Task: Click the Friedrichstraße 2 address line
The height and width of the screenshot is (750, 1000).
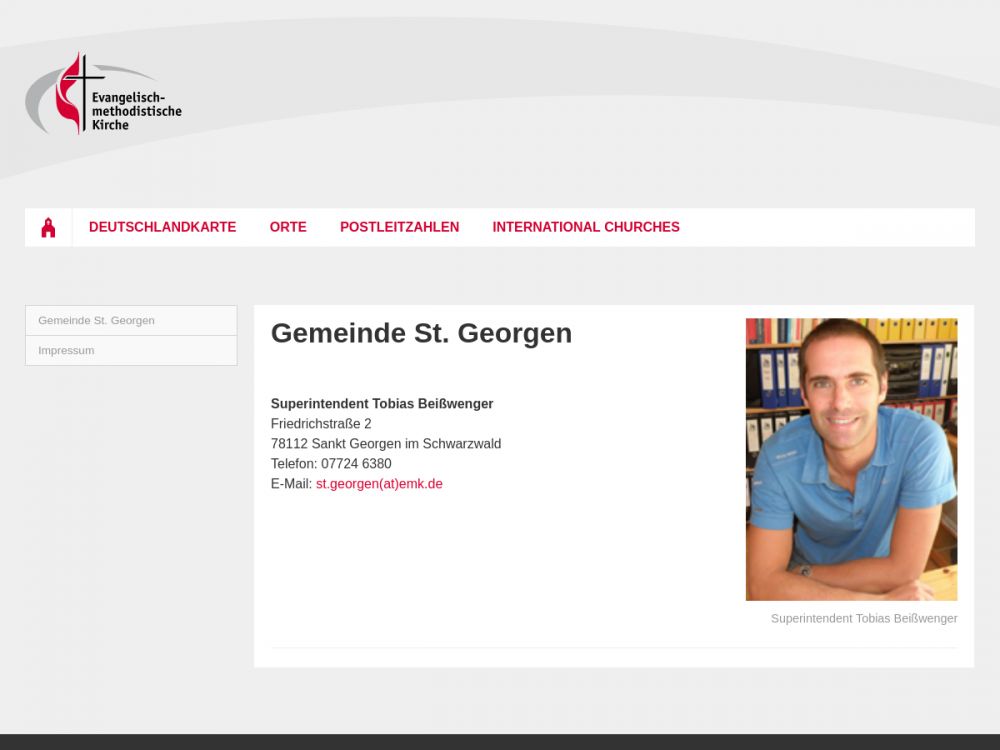Action: point(321,424)
